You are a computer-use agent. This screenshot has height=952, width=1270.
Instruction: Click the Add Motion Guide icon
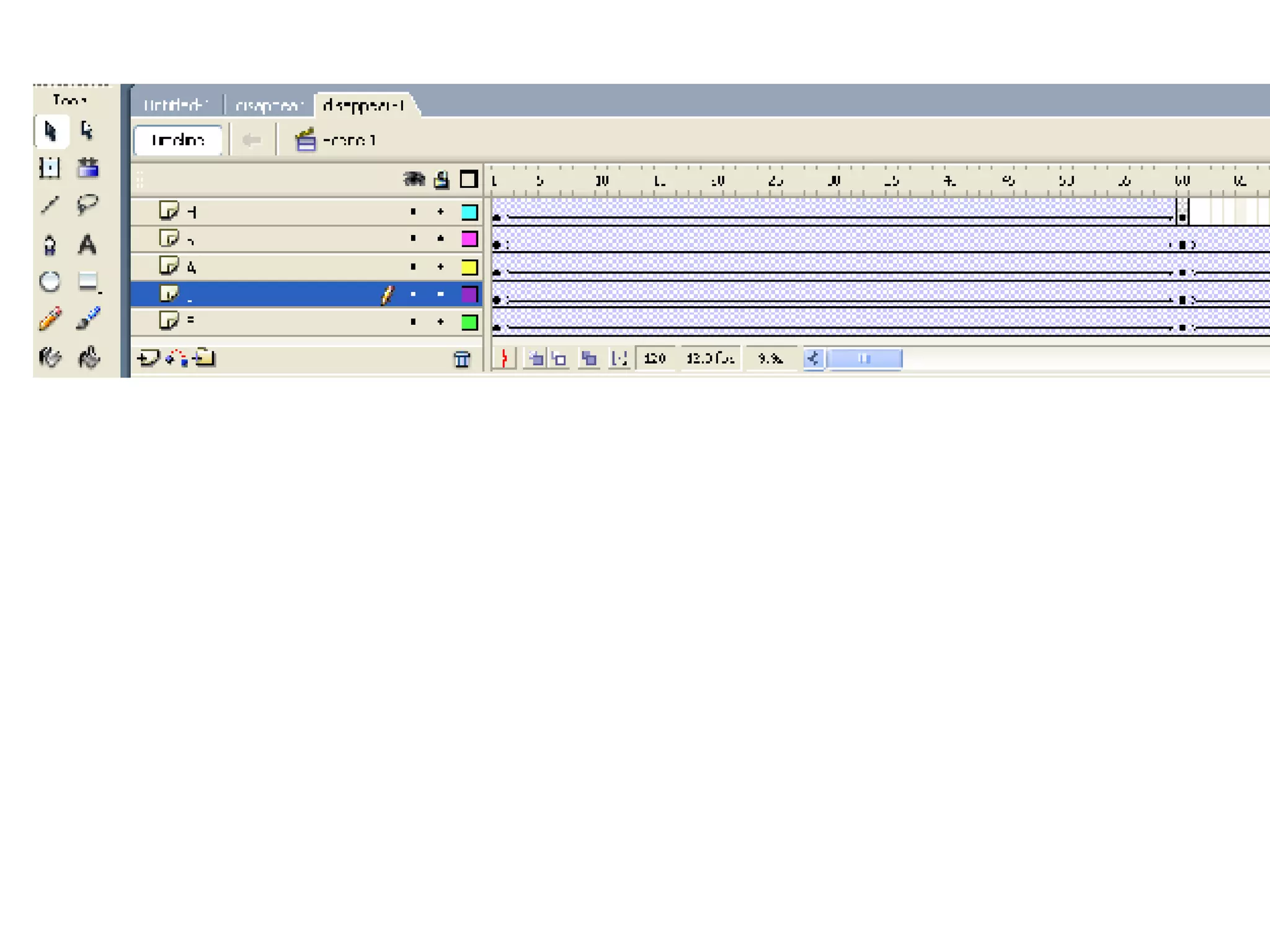(x=177, y=358)
